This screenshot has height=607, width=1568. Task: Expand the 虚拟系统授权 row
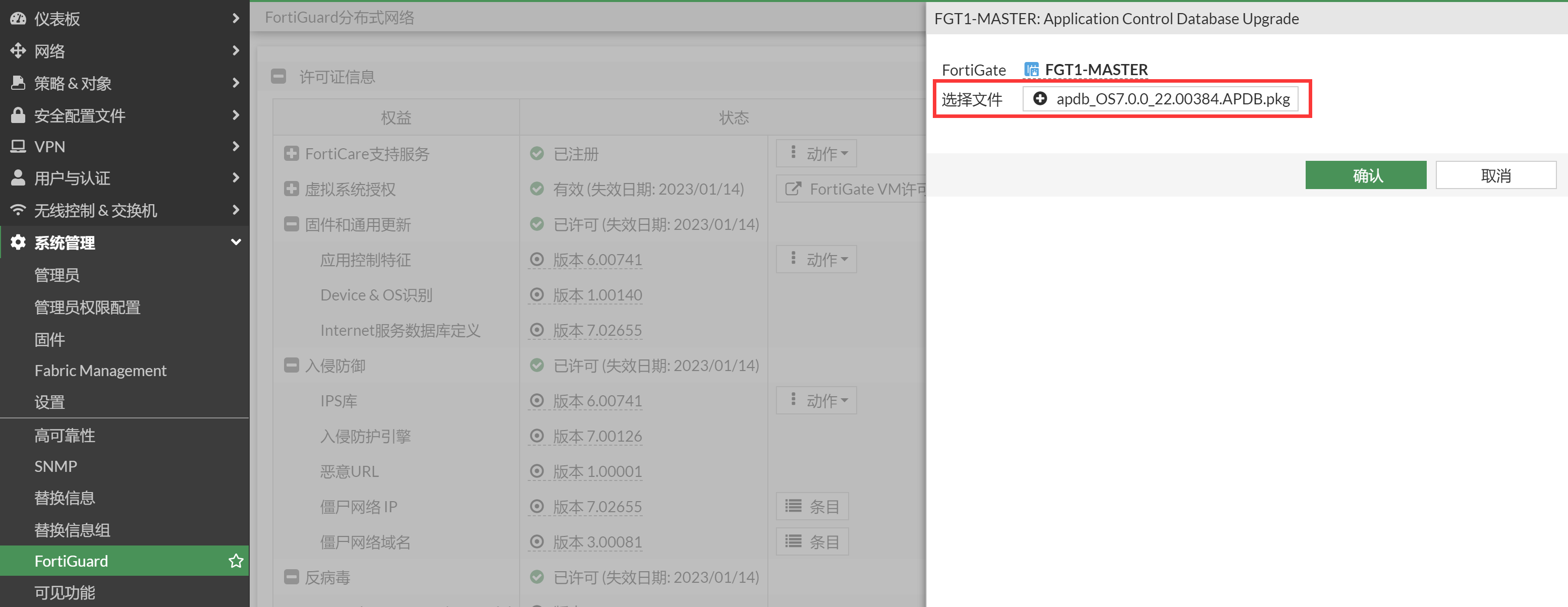(x=292, y=189)
